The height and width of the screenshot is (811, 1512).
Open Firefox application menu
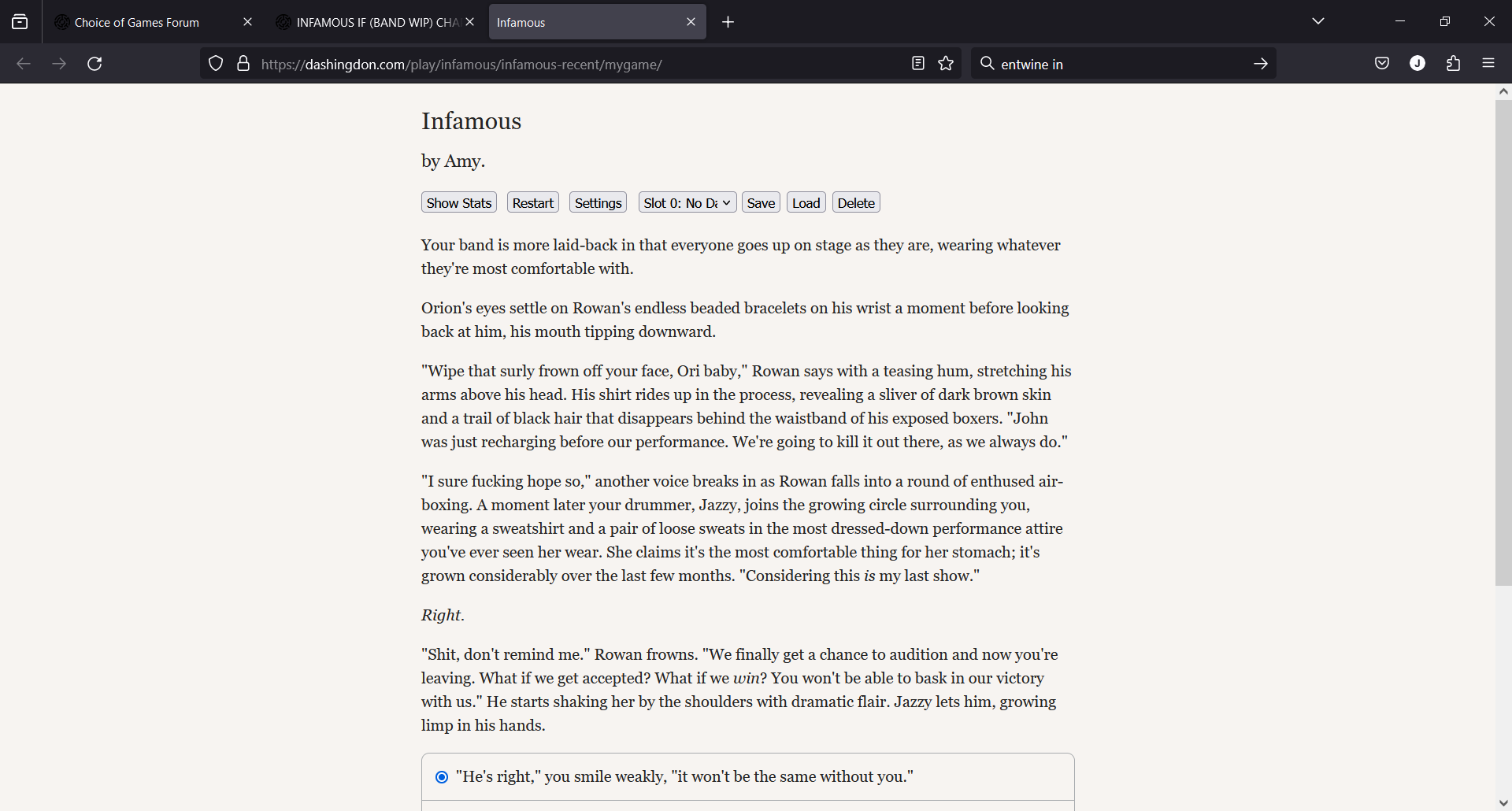pos(1488,64)
